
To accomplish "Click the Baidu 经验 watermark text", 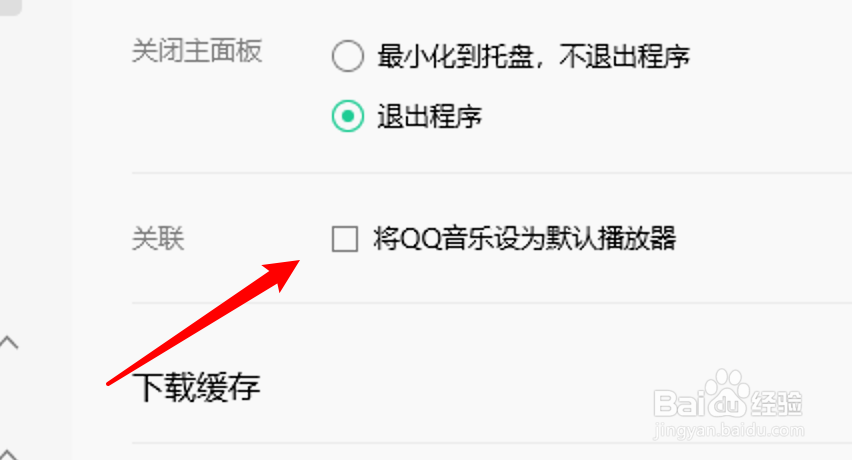I will click(x=776, y=403).
